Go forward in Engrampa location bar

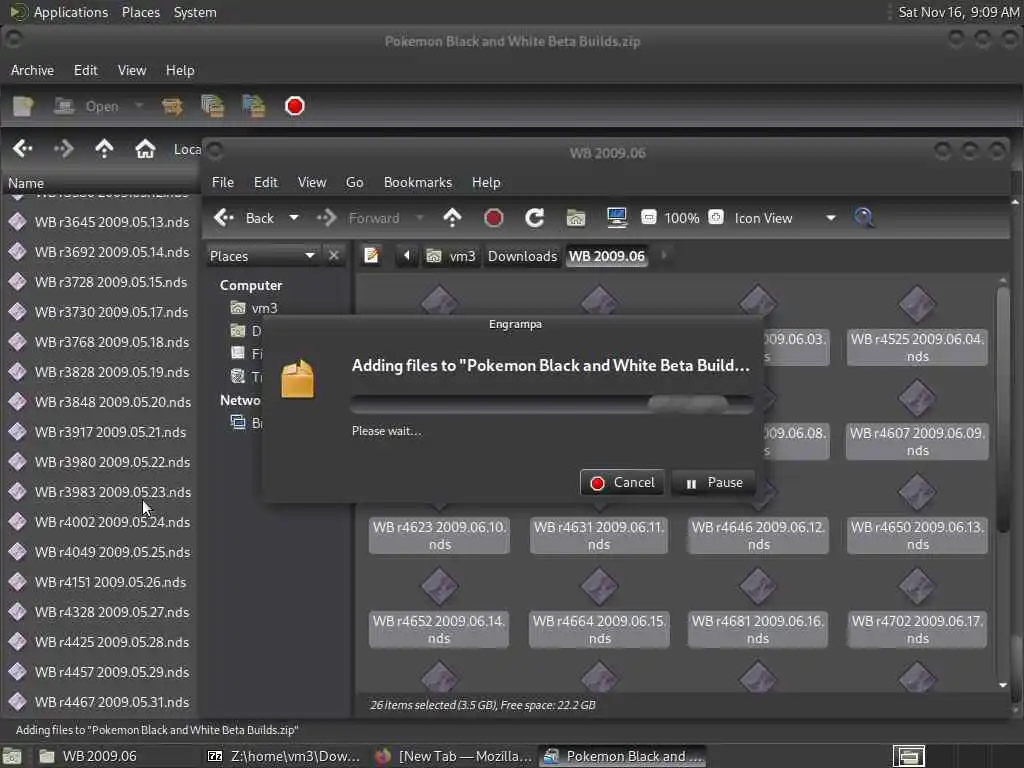63,149
